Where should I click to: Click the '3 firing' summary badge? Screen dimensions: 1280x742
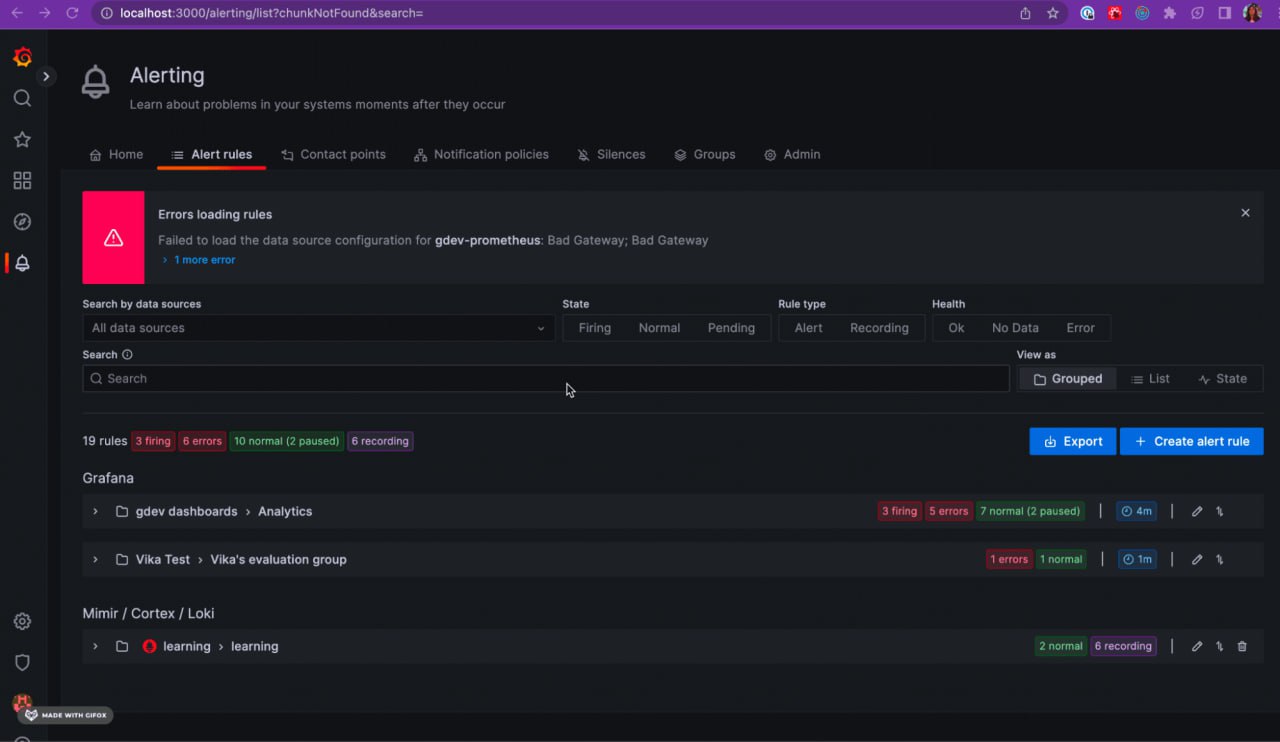coord(153,441)
